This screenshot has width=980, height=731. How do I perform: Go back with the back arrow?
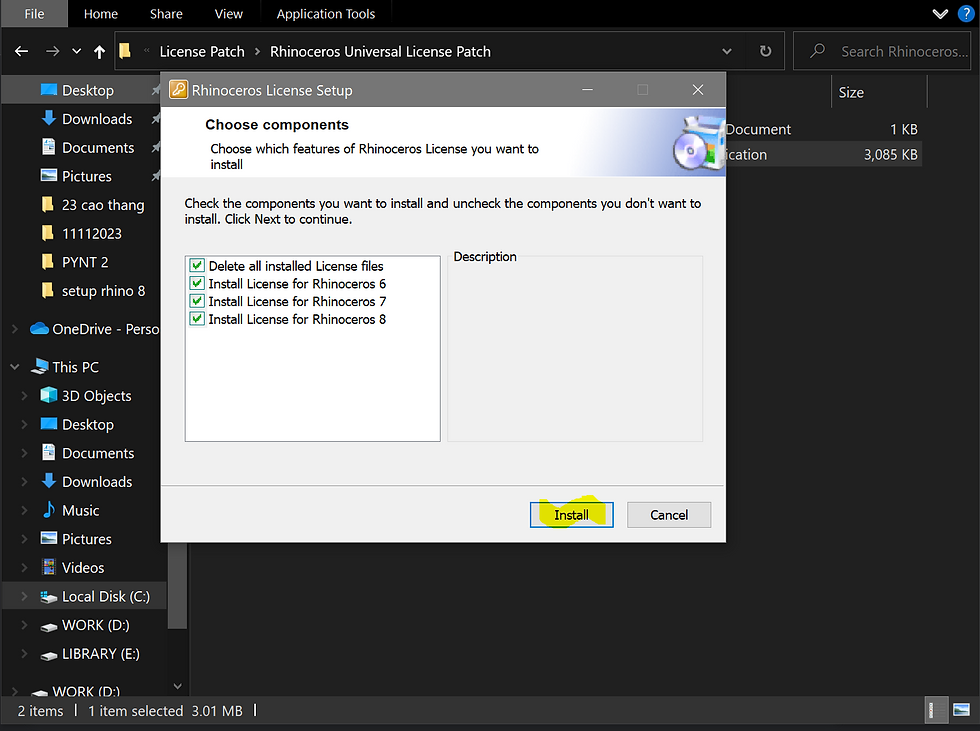pos(21,51)
